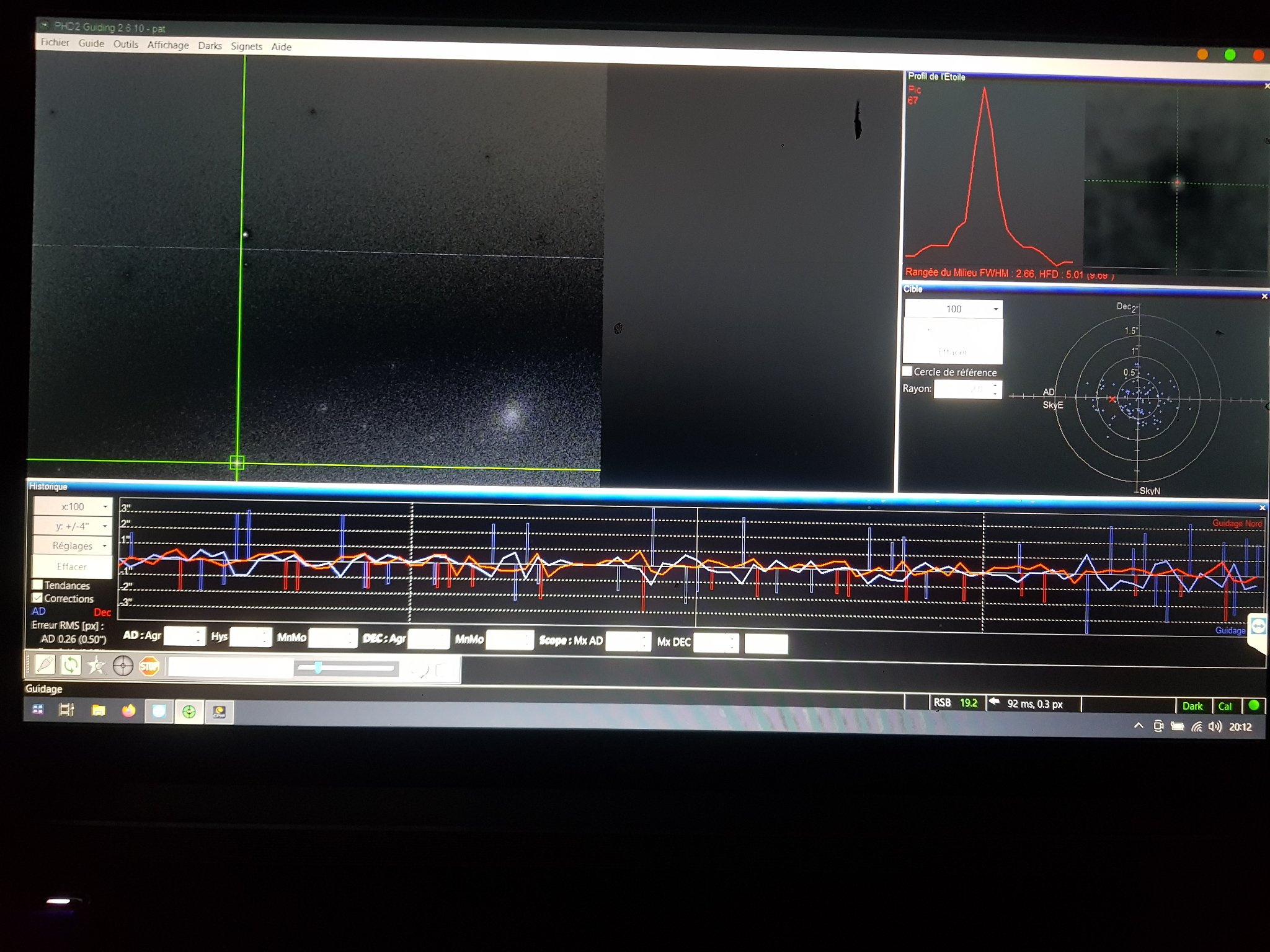This screenshot has height=952, width=1270.
Task: Click the green status indicator light
Action: [1253, 705]
